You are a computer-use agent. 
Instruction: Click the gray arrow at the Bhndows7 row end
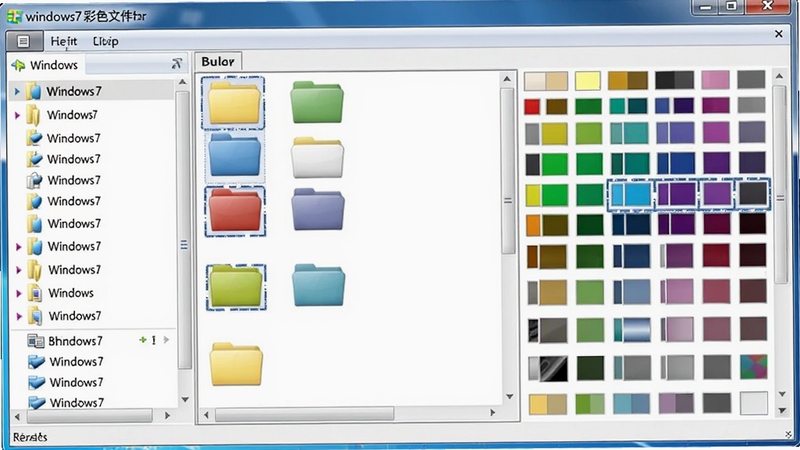[166, 340]
